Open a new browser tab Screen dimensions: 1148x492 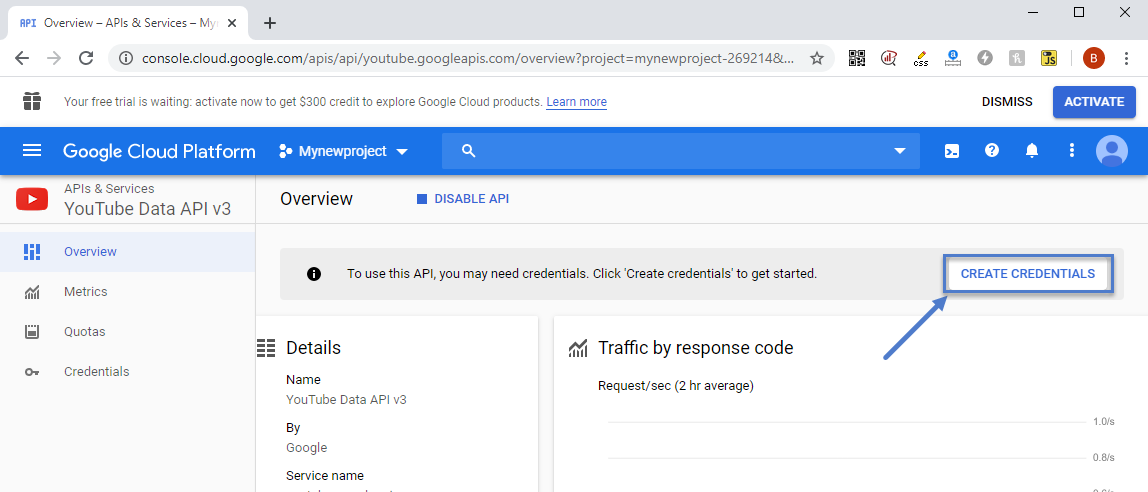[270, 23]
